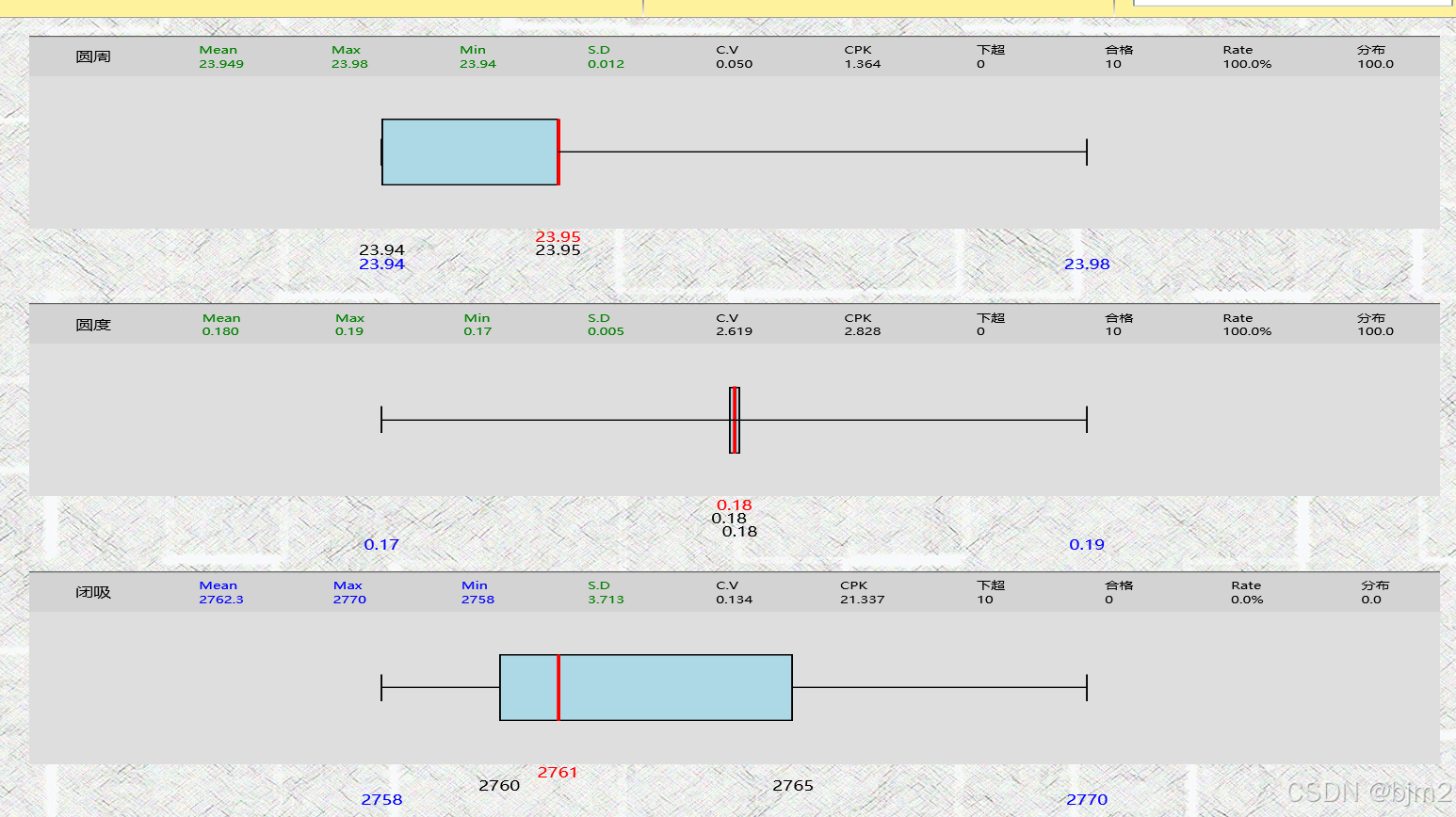Click the Rate value 100.0% for 圆度
This screenshot has width=1456, height=817.
1245,331
